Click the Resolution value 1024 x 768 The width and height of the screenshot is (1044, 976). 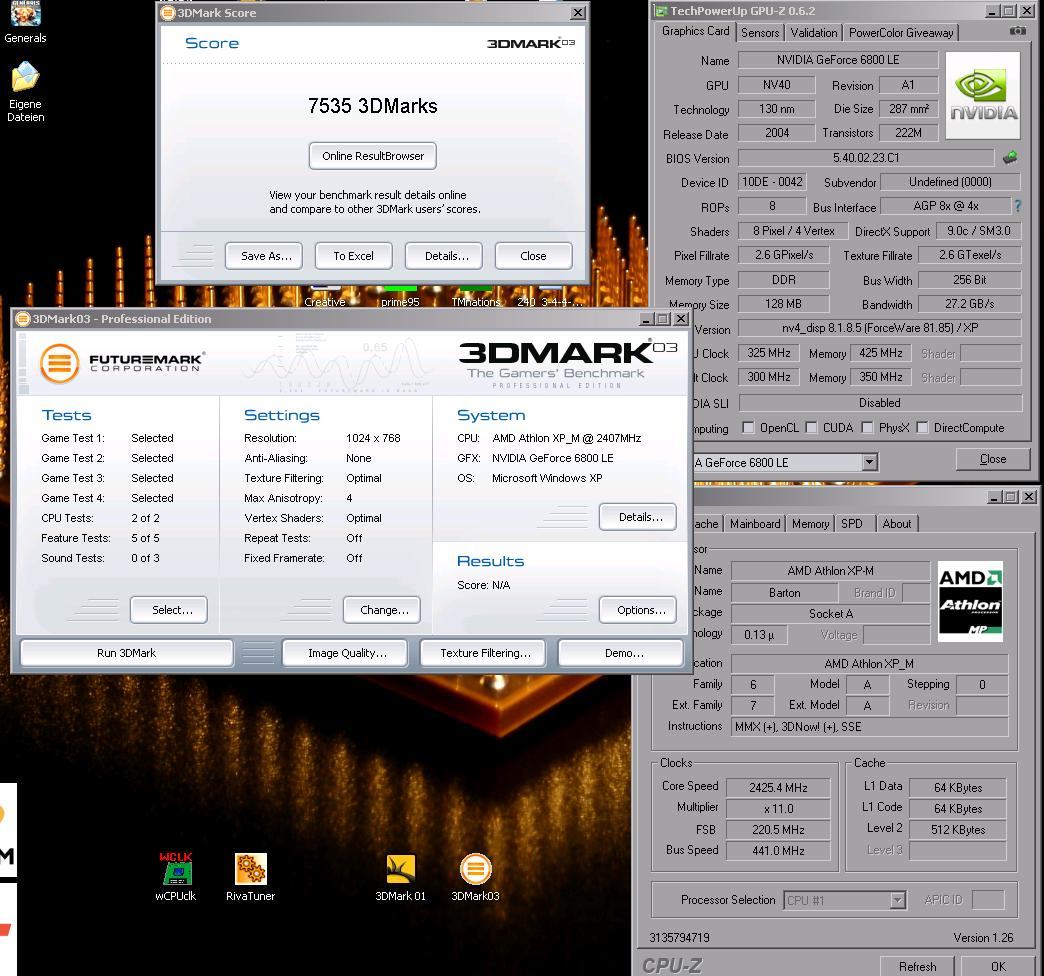point(373,438)
